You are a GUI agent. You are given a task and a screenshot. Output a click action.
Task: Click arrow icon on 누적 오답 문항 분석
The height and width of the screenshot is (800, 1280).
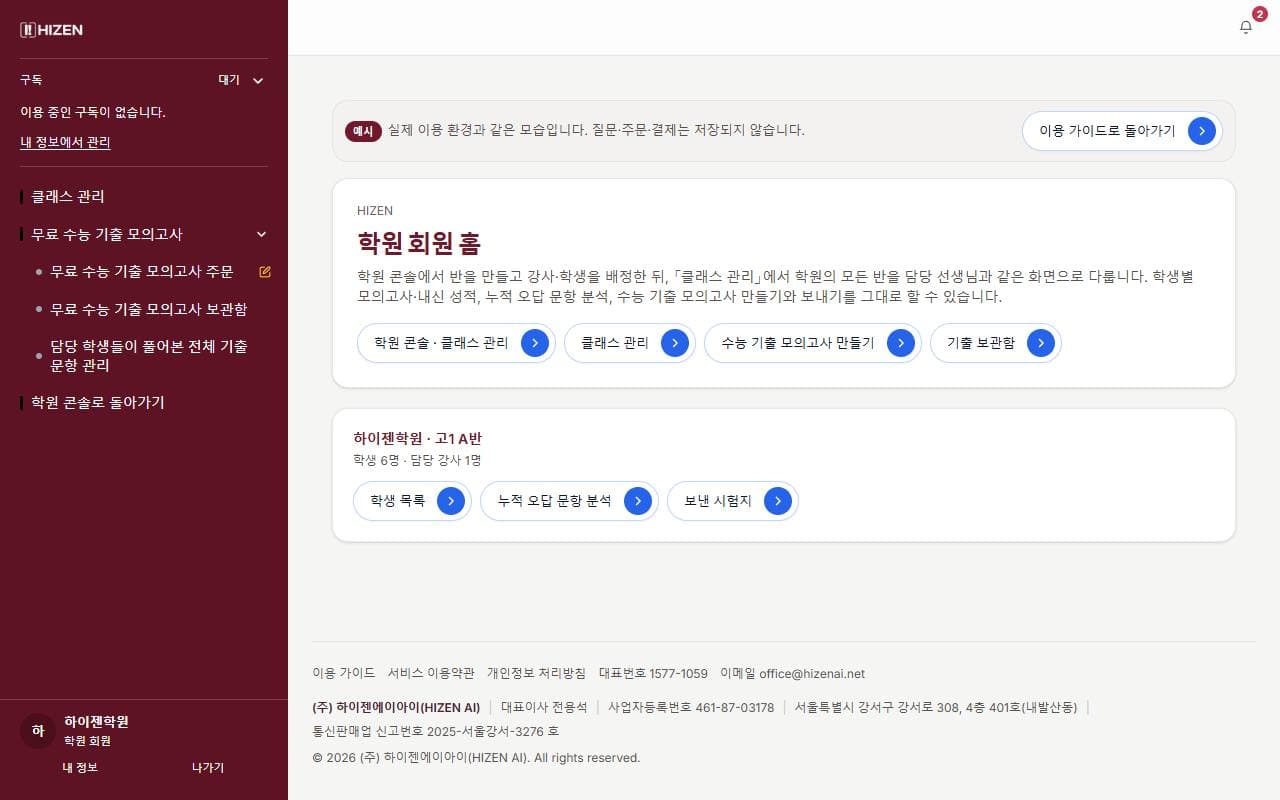point(638,501)
